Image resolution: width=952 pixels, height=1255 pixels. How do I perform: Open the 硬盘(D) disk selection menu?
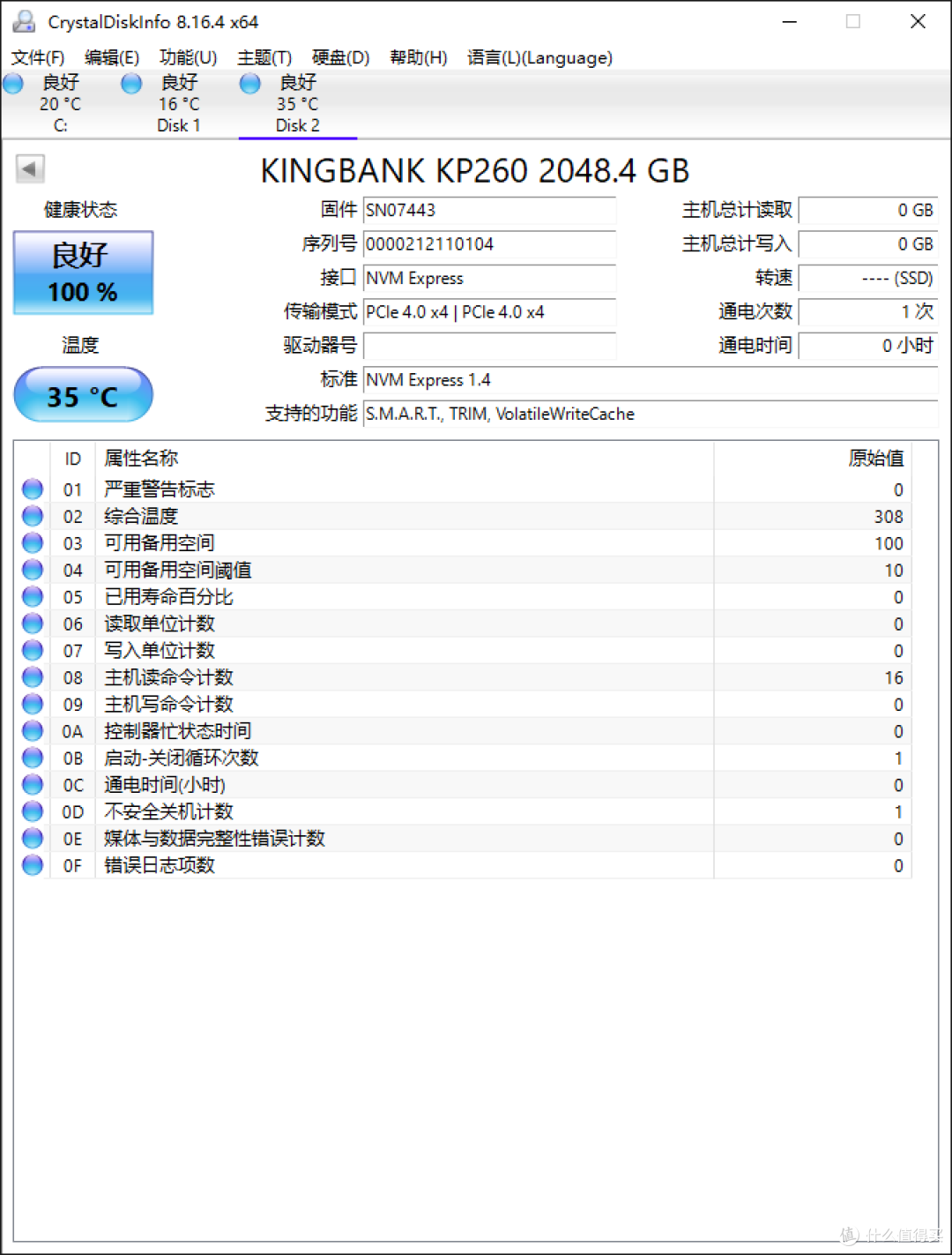tap(339, 58)
